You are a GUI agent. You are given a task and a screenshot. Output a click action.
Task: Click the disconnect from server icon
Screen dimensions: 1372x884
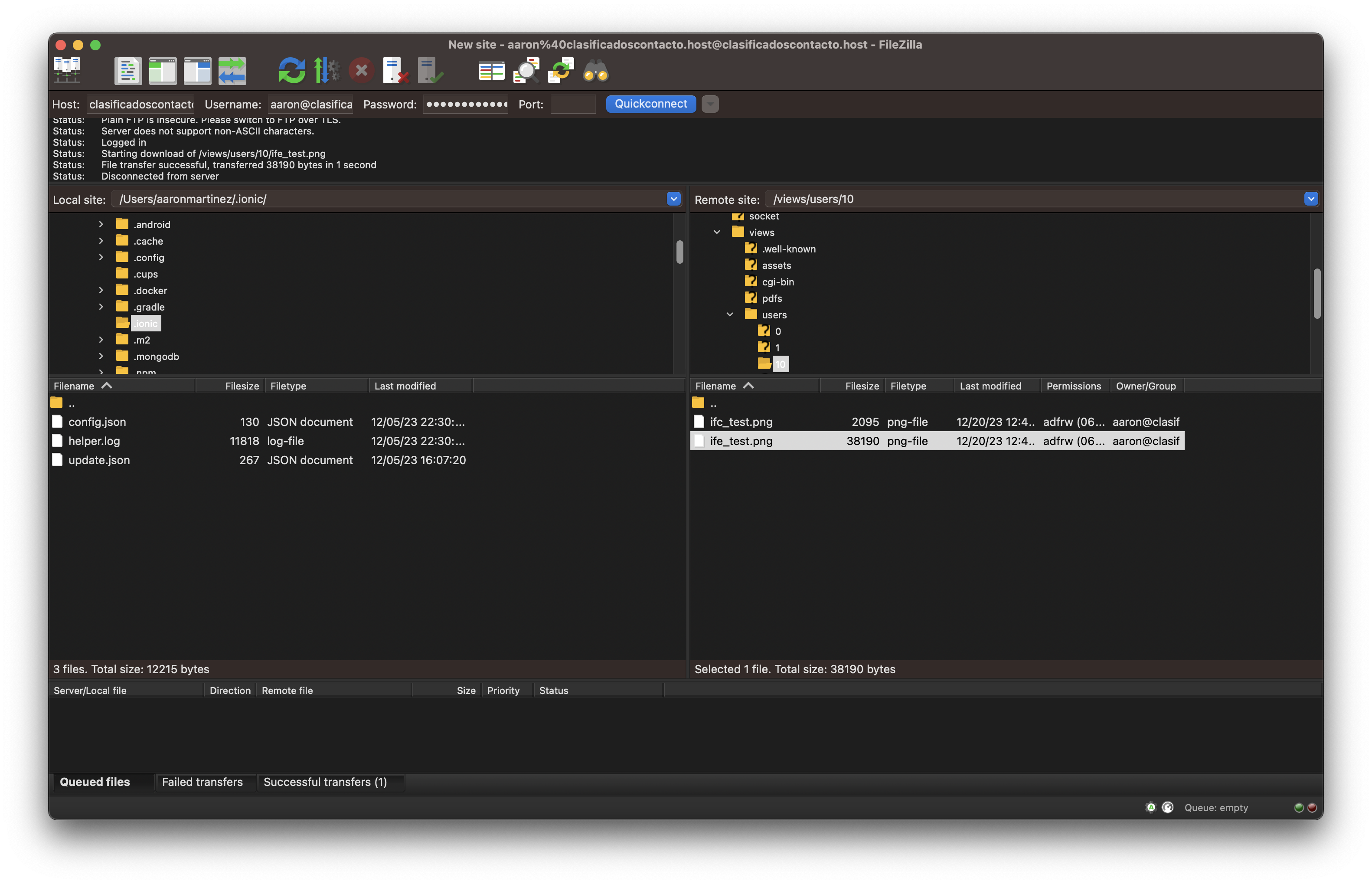(x=396, y=71)
